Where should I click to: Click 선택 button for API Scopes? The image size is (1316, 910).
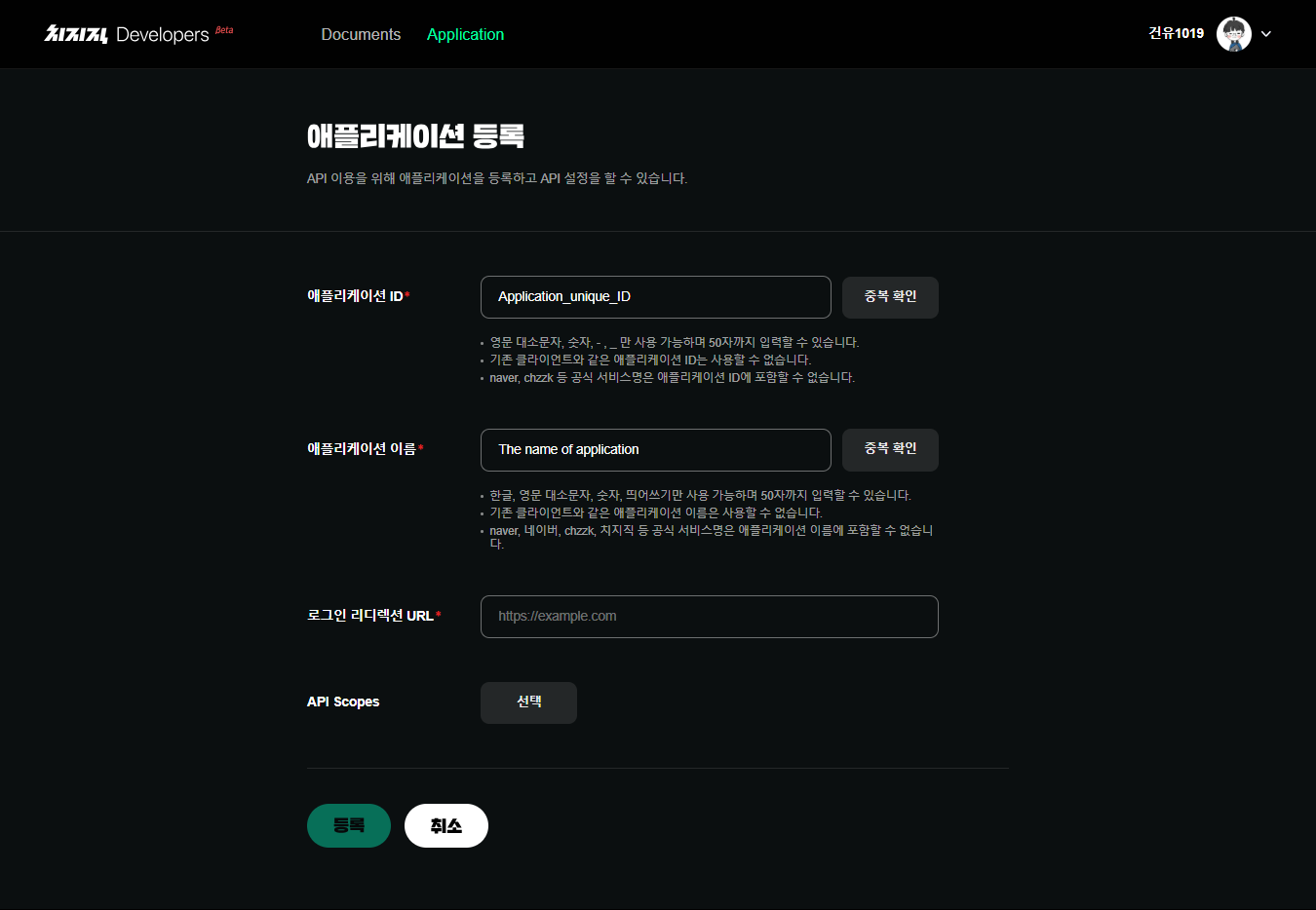[528, 702]
